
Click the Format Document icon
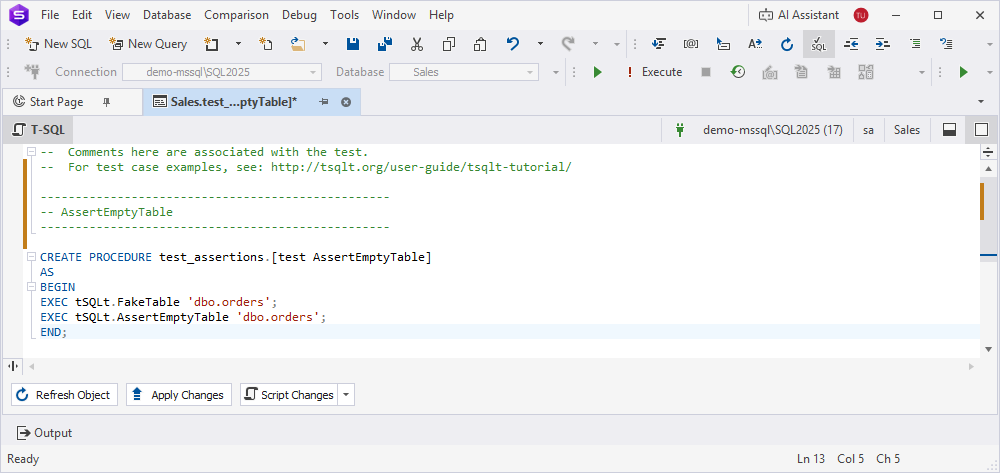(659, 44)
